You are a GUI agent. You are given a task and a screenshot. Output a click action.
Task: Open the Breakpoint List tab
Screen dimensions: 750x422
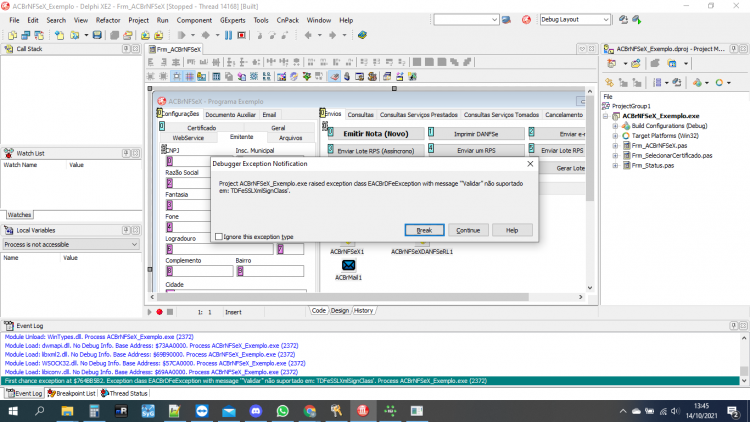[71, 393]
